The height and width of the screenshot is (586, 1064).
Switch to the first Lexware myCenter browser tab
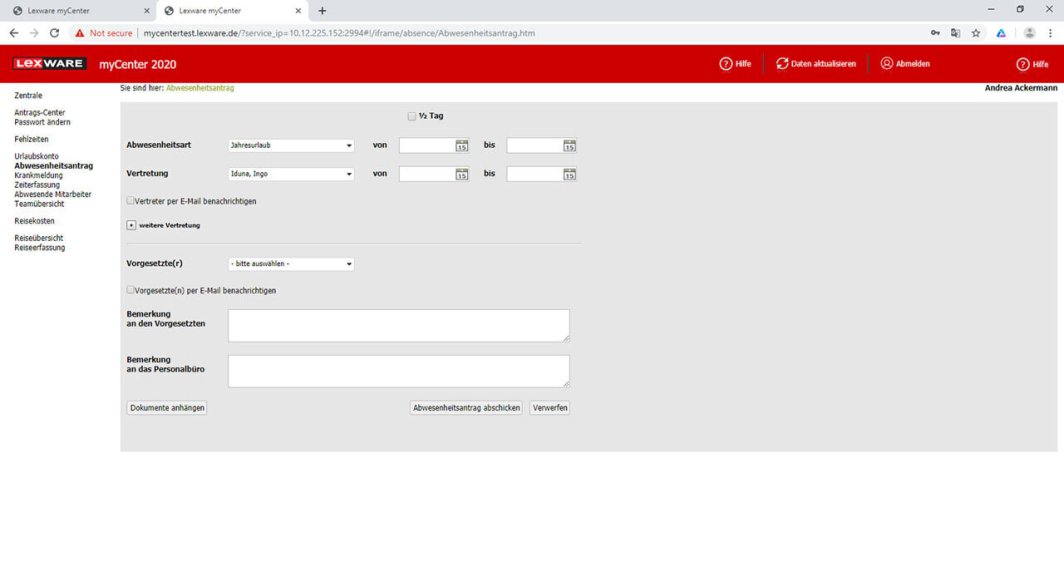click(x=78, y=11)
